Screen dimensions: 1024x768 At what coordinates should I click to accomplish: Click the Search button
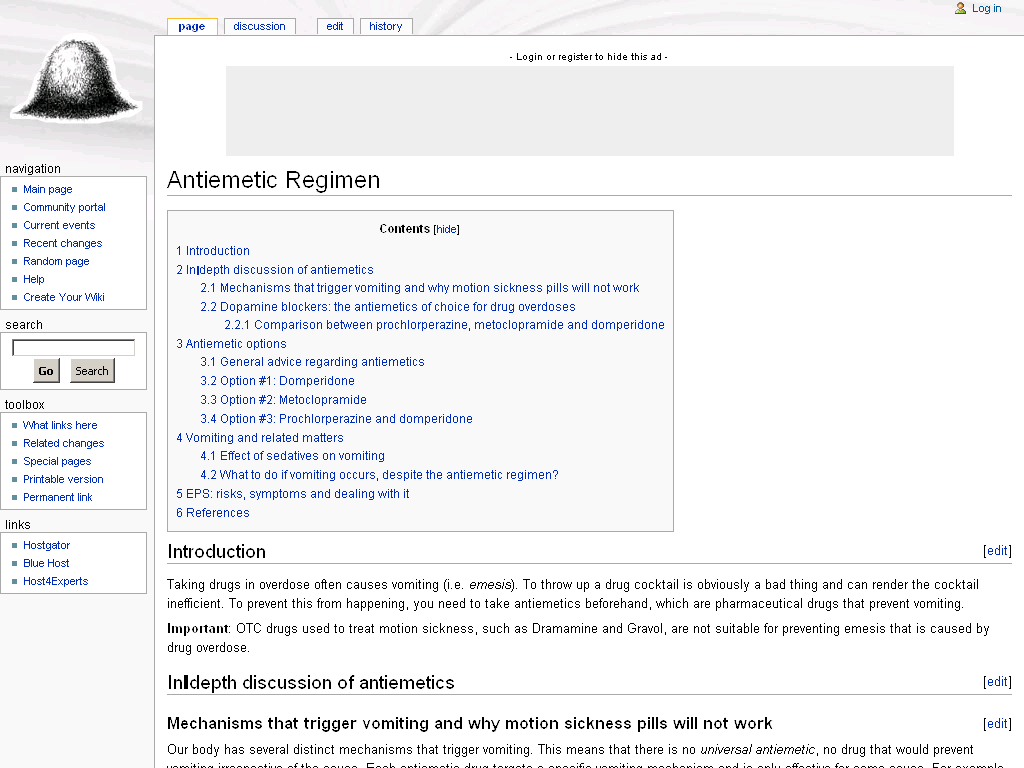pyautogui.click(x=92, y=371)
